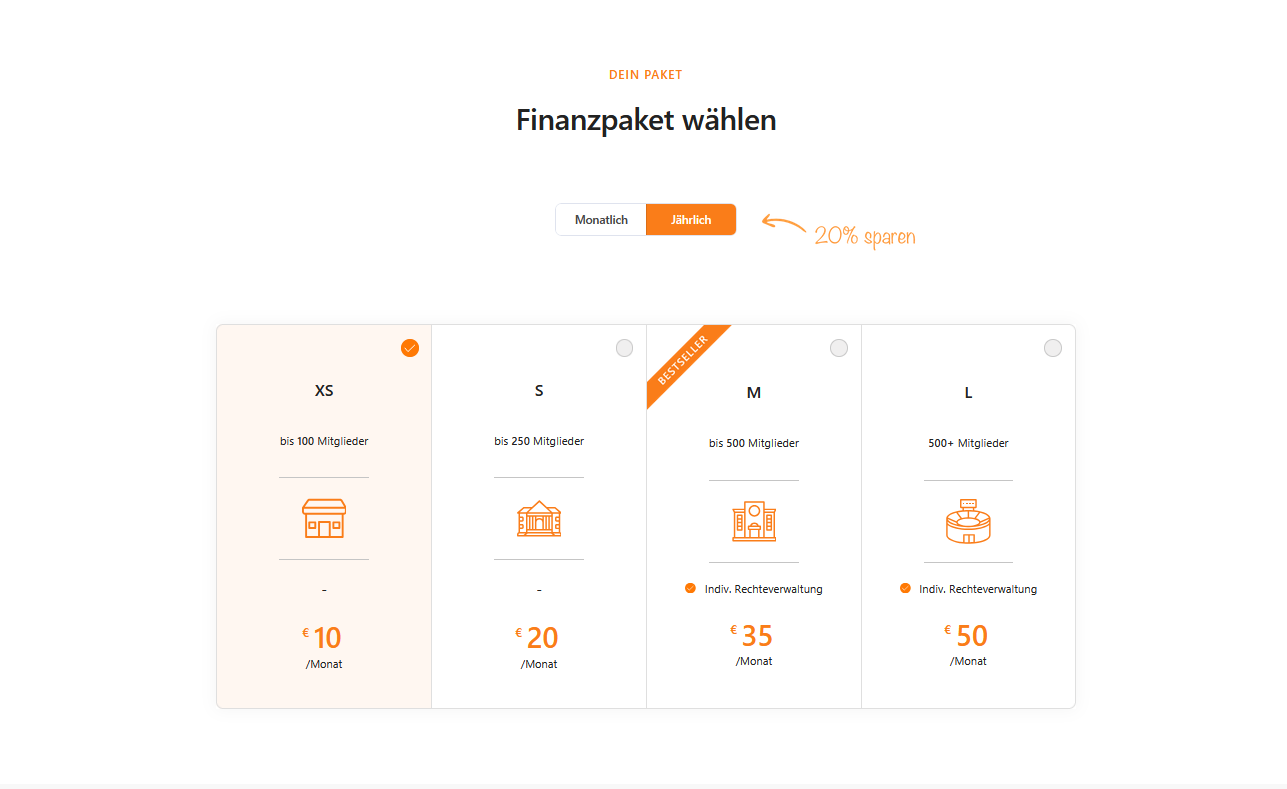Screen dimensions: 1287x789
Task: Switch billing to Jährlich
Action: 691,220
